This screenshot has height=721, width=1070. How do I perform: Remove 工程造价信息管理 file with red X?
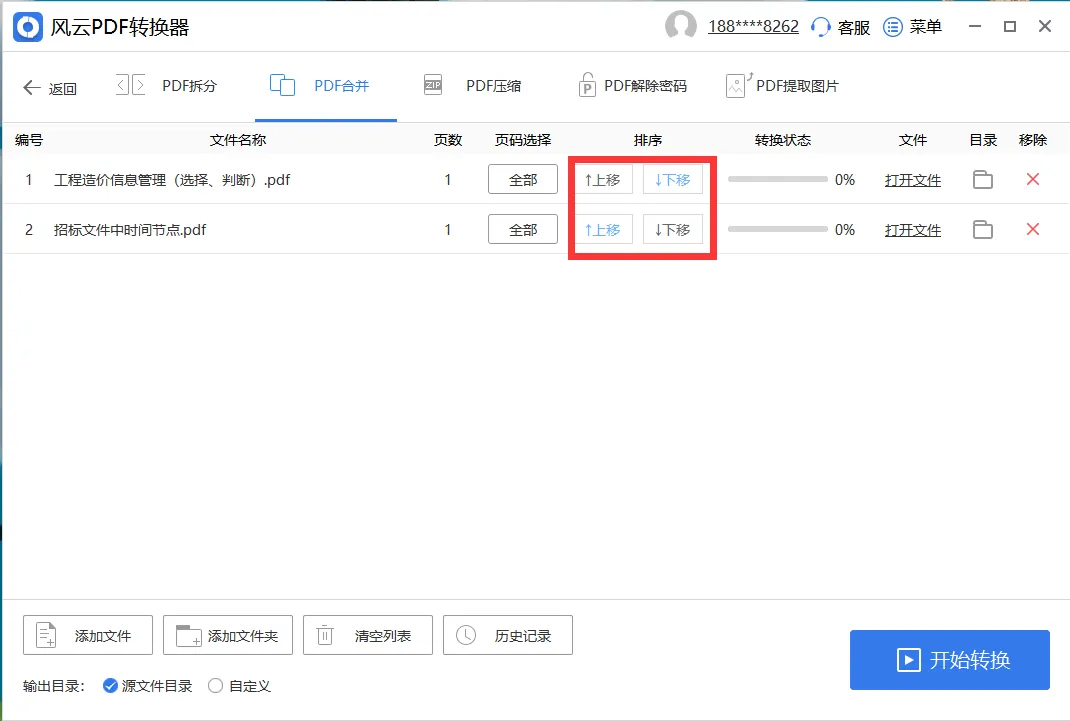(1032, 179)
